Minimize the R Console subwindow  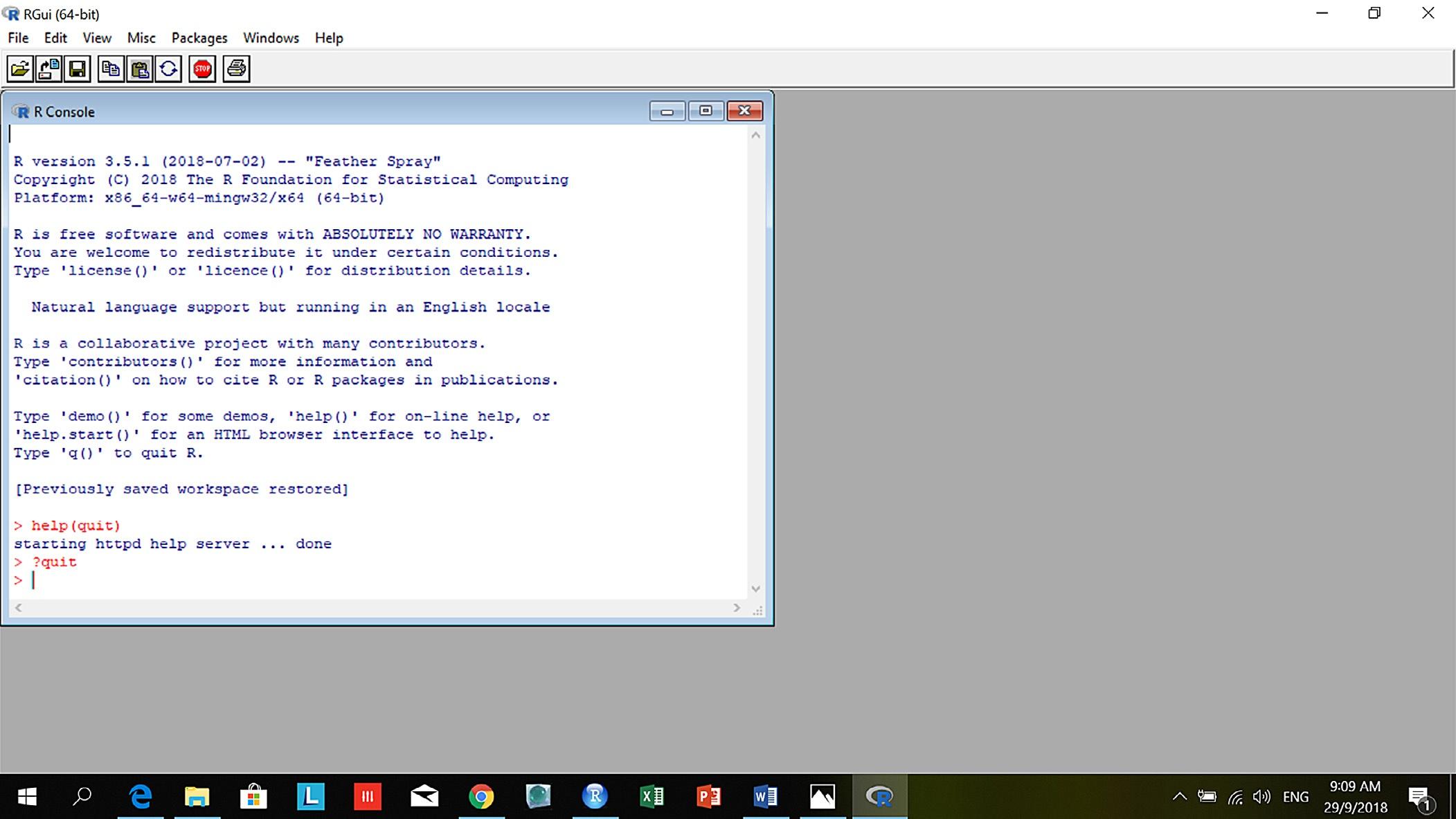pos(667,111)
